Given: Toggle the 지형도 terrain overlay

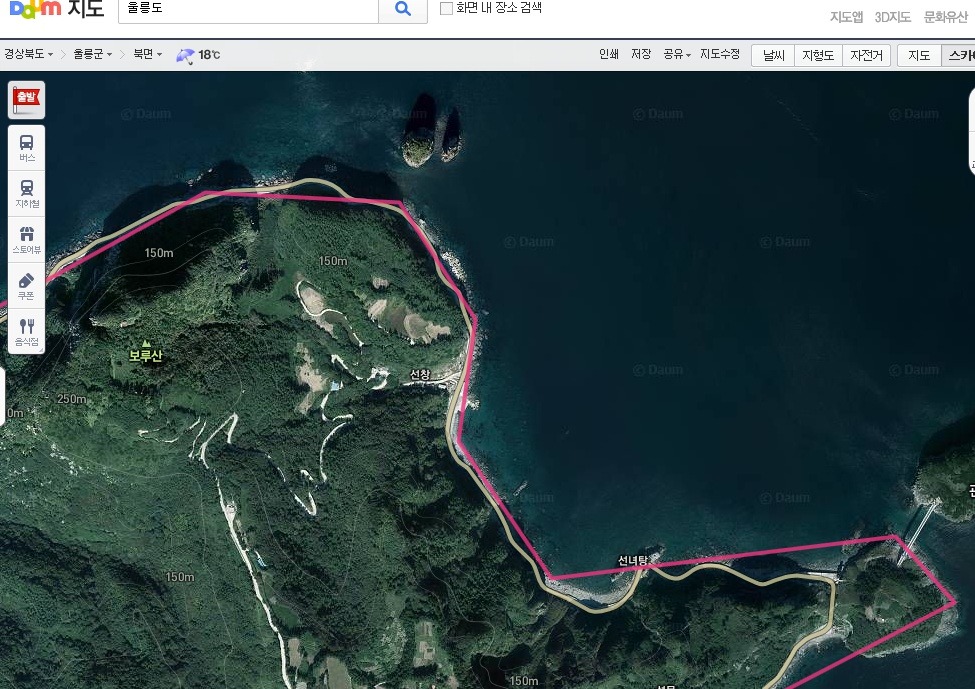Looking at the screenshot, I should tap(819, 55).
